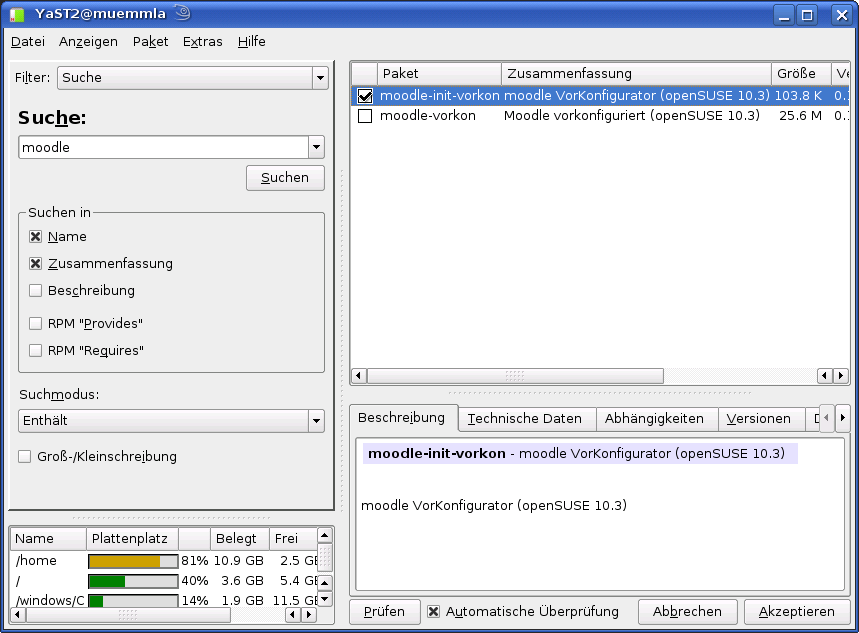Sort by the Zusammenfassung column header

pos(637,73)
